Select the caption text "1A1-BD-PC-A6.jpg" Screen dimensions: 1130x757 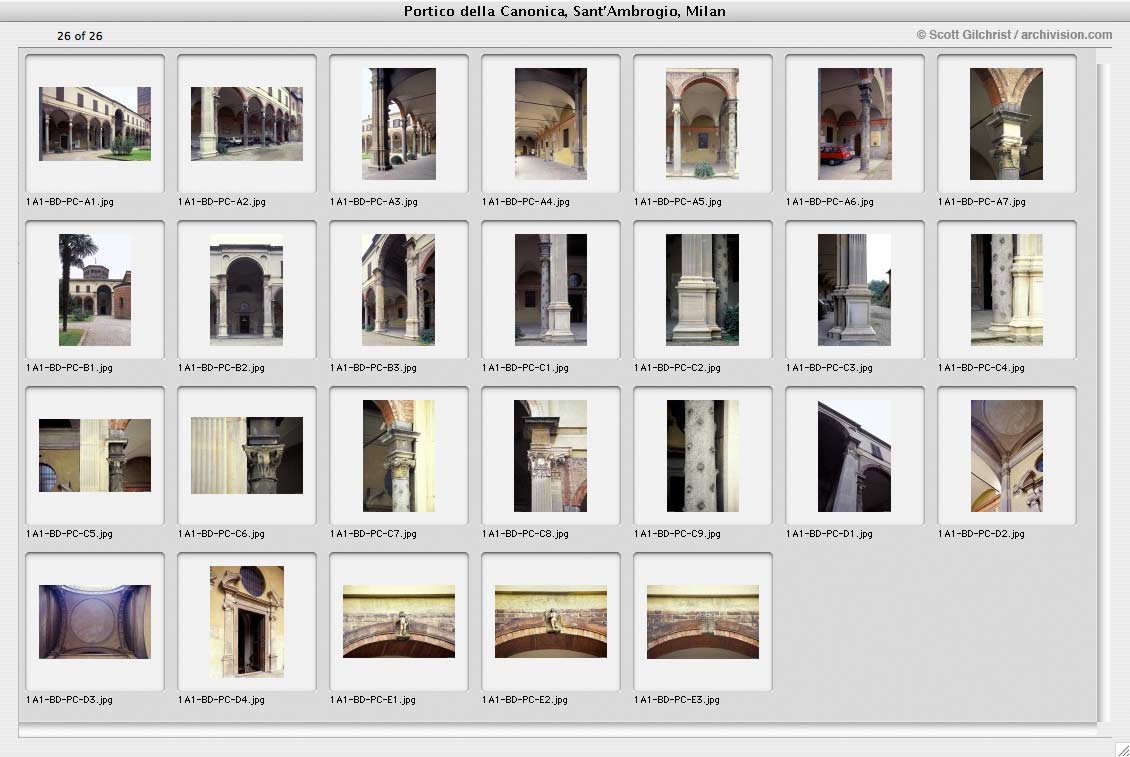pos(830,202)
